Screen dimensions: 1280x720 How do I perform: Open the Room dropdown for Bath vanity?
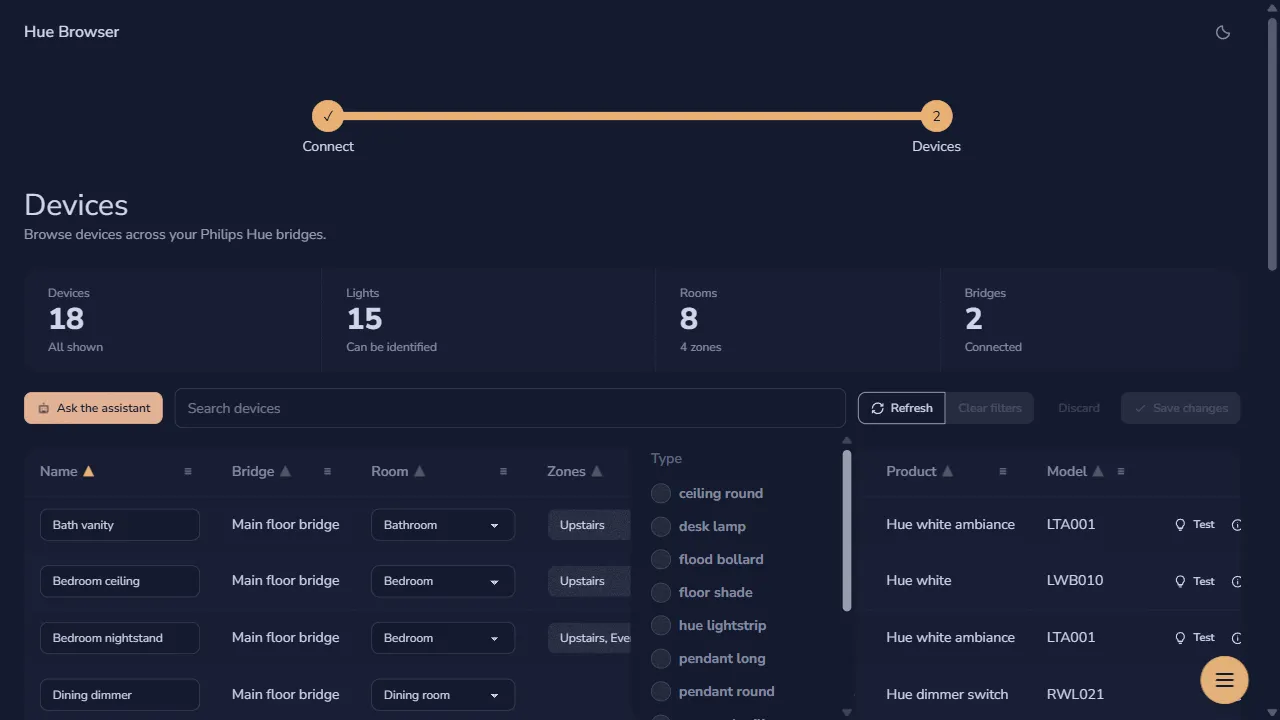point(443,525)
